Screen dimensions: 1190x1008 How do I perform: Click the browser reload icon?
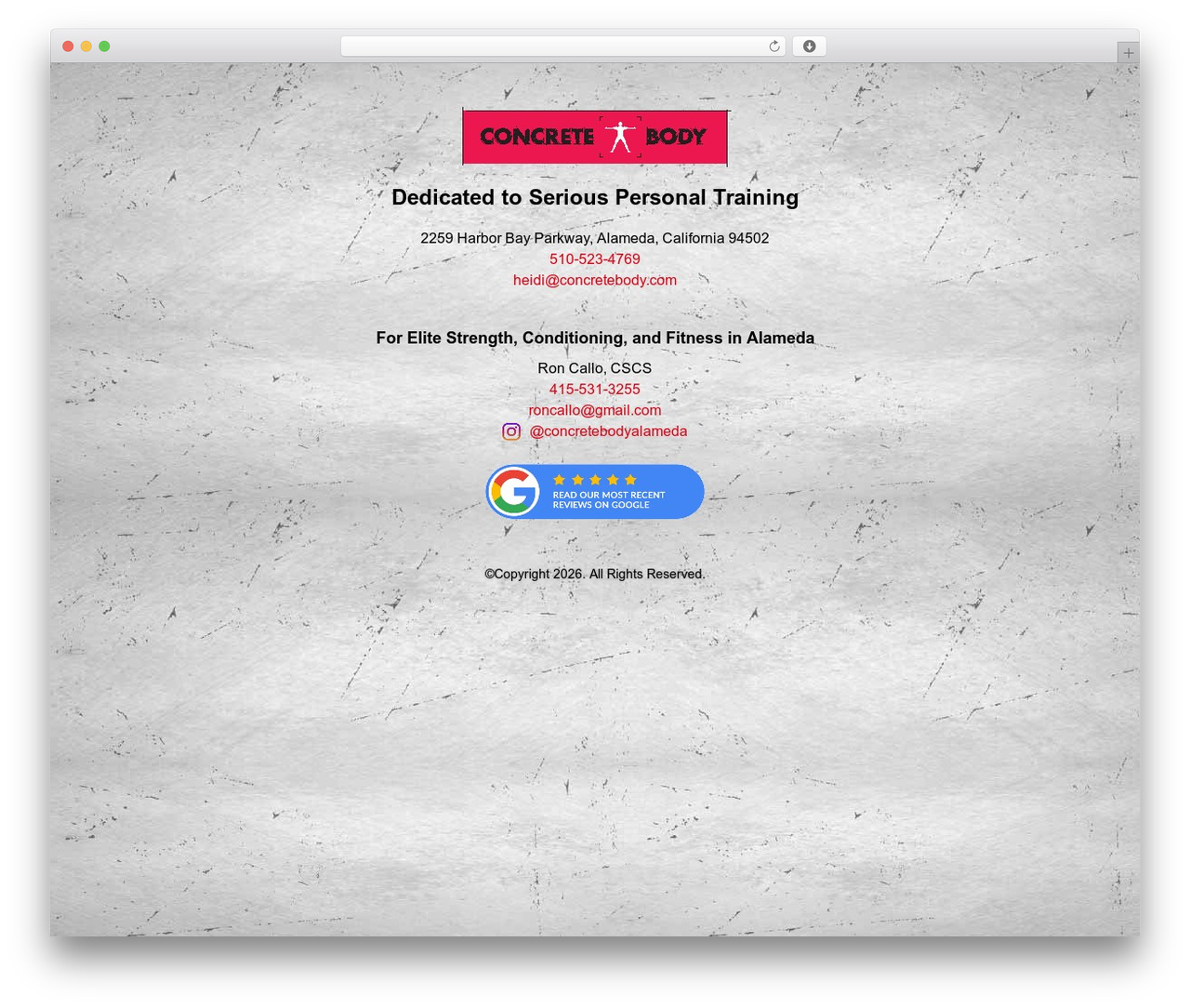pyautogui.click(x=774, y=46)
